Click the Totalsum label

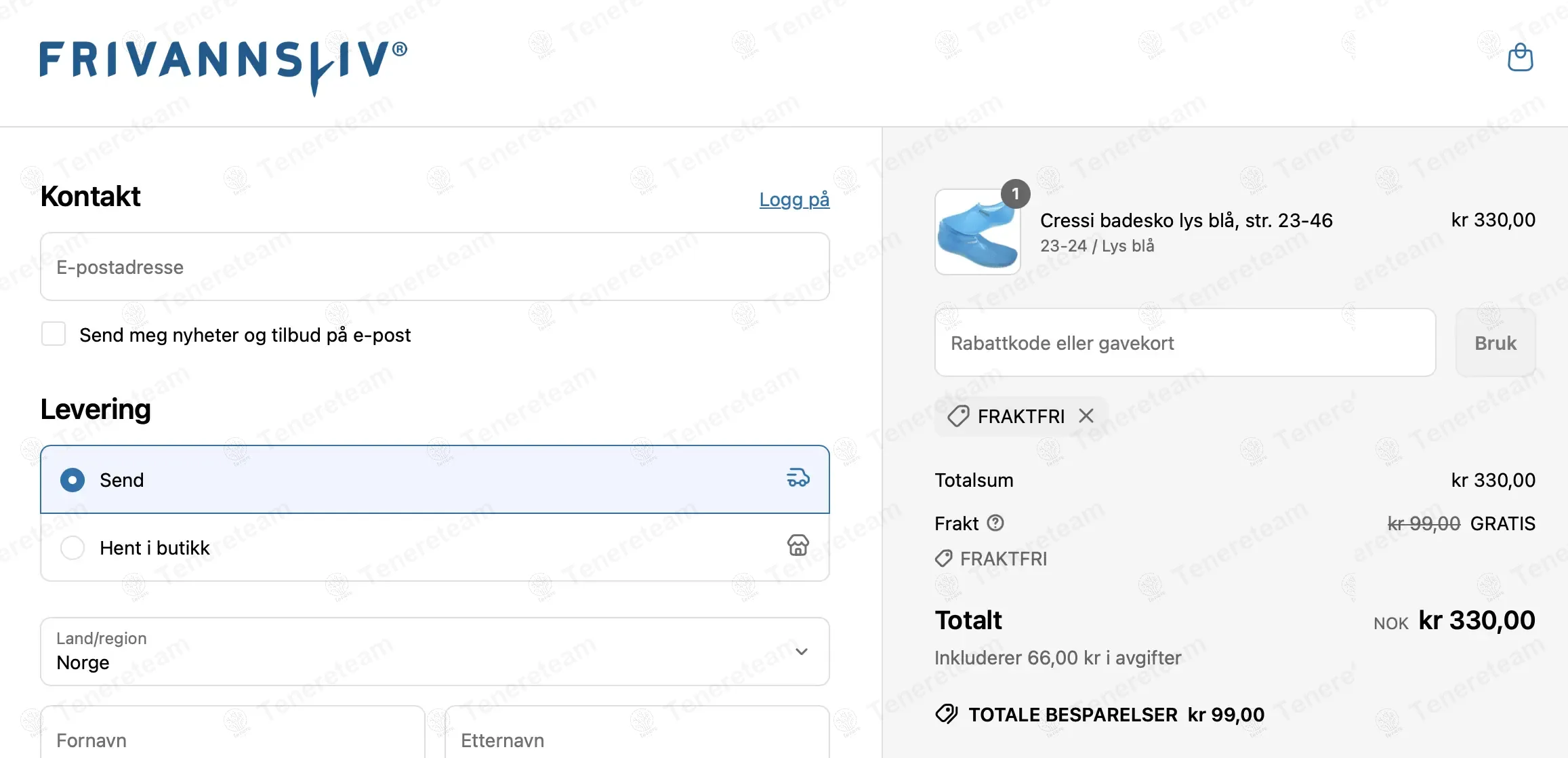[x=974, y=480]
